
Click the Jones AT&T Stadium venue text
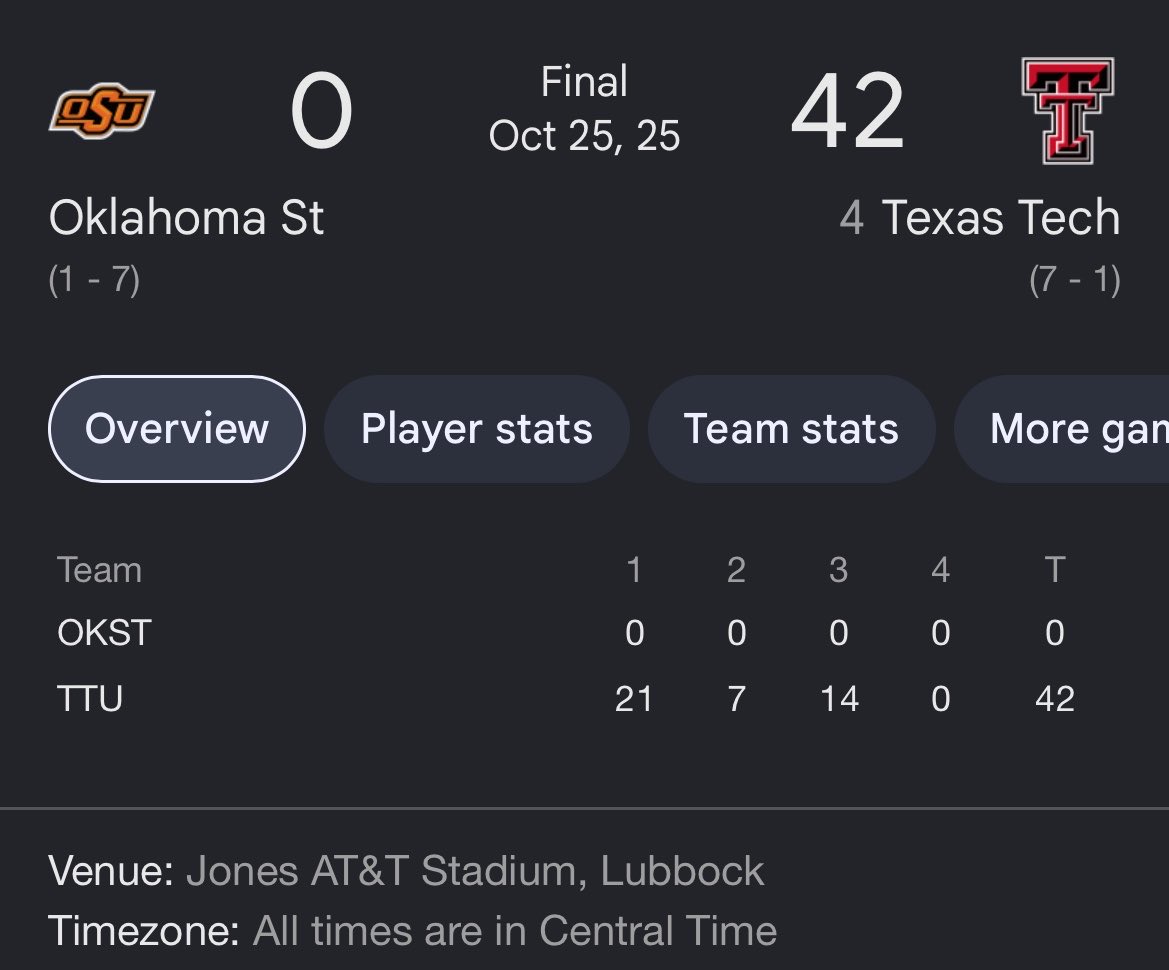click(x=476, y=870)
